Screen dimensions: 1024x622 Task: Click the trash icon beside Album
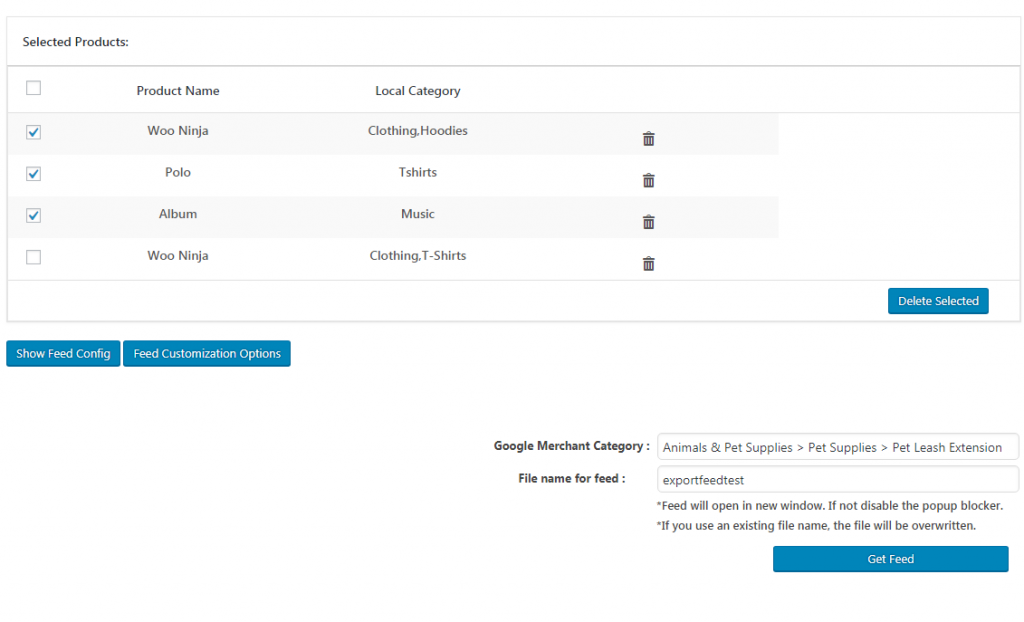tap(648, 222)
